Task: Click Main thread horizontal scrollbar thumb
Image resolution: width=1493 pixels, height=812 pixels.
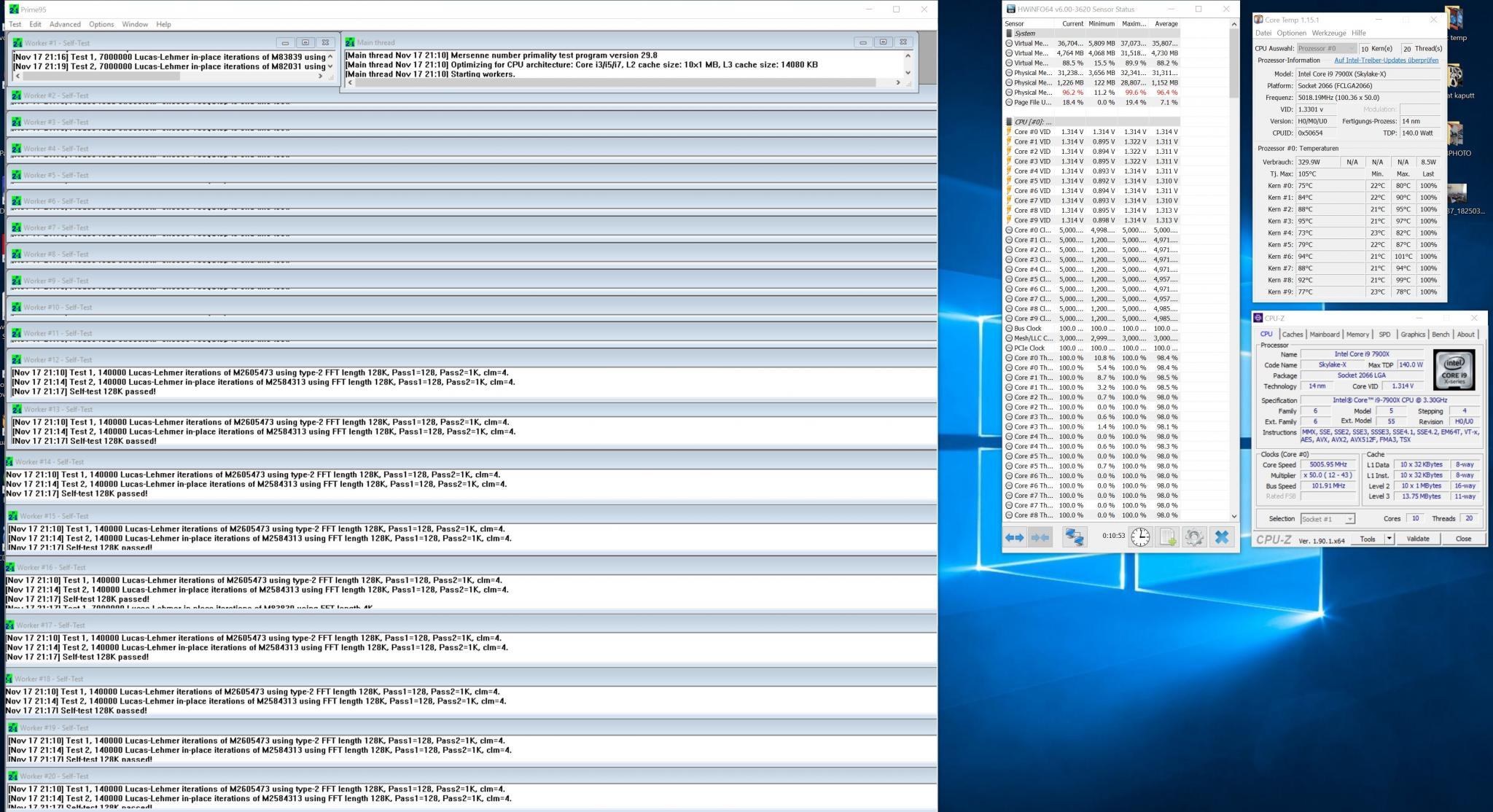Action: coord(615,82)
